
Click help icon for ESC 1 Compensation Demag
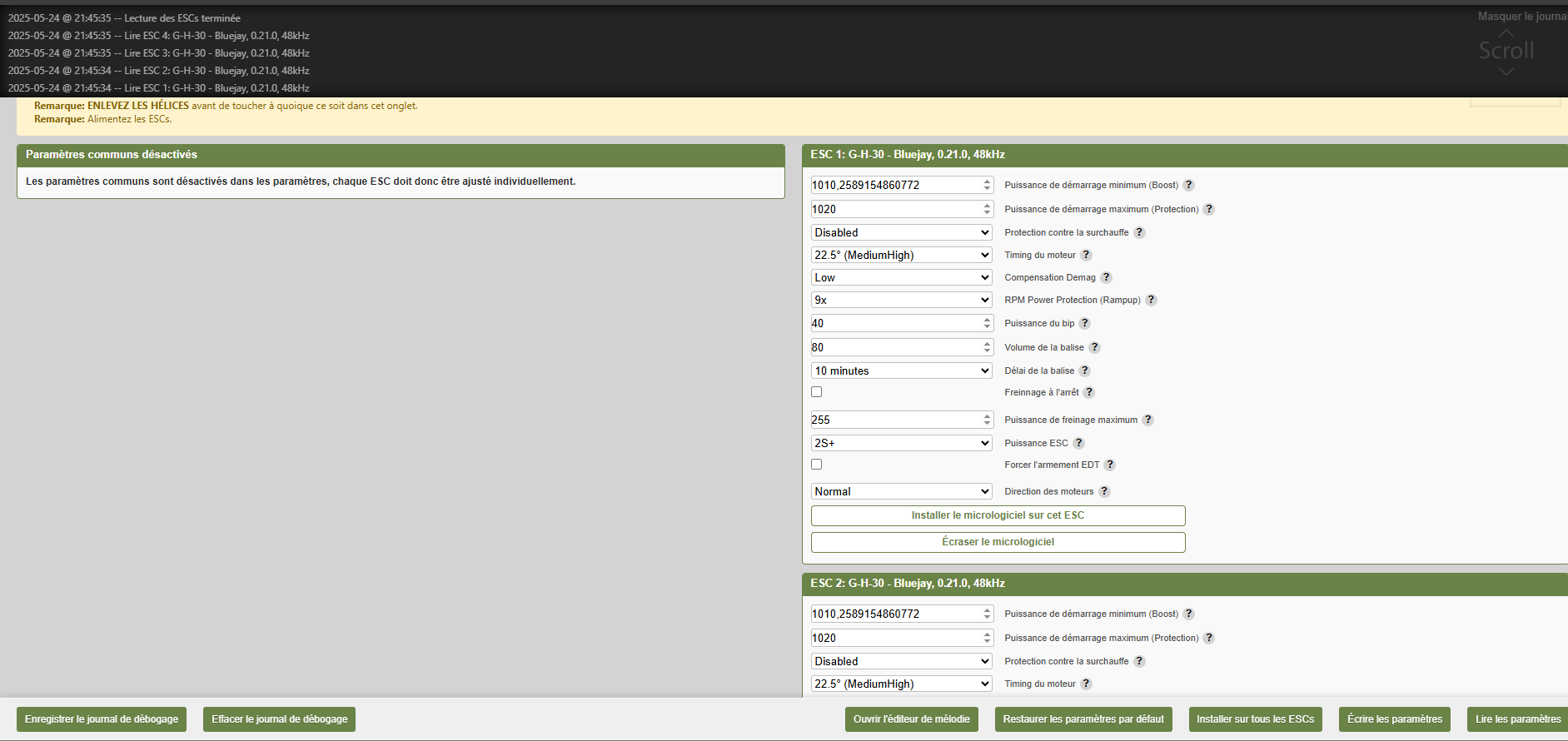coord(1106,278)
